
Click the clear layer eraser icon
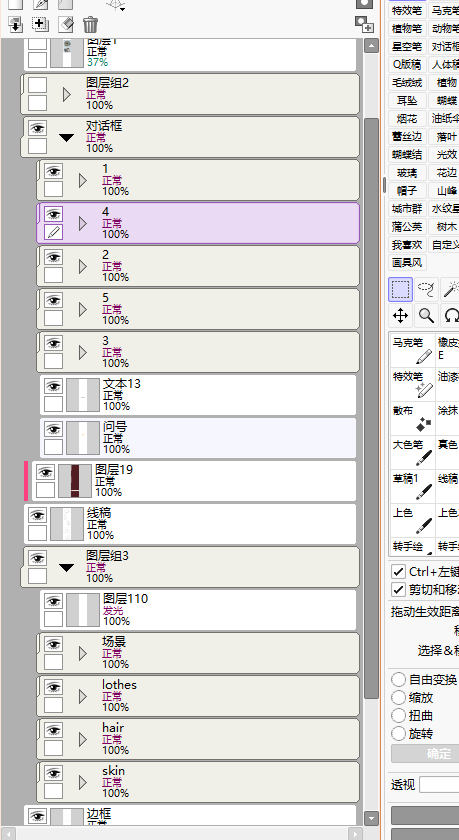(x=65, y=24)
